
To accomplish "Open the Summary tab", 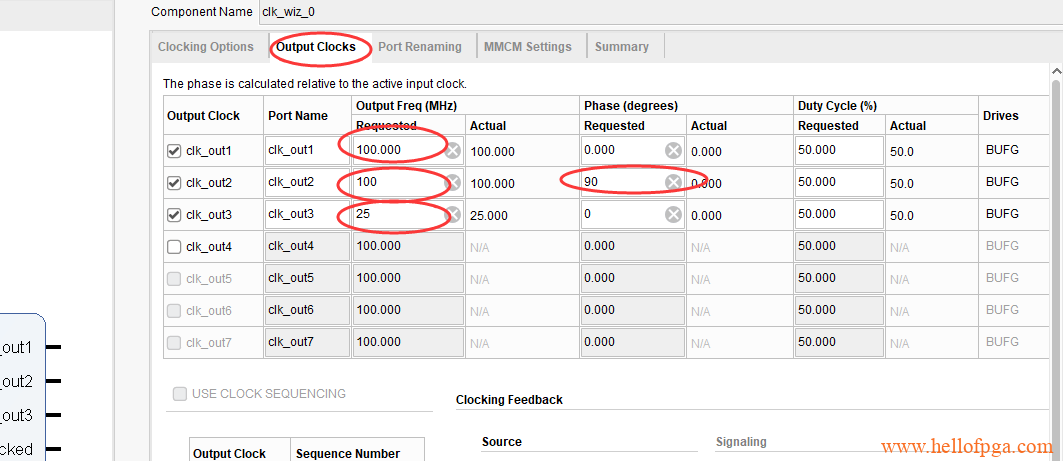I will coord(622,47).
